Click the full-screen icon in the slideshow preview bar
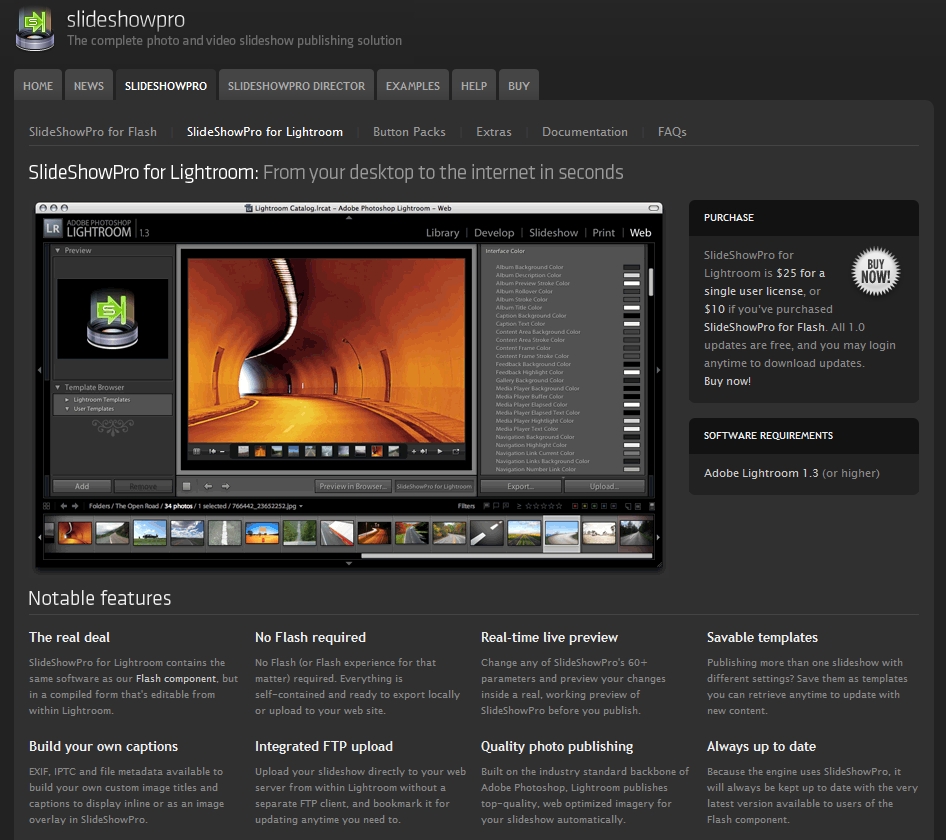Viewport: 946px width, 840px height. (x=456, y=451)
